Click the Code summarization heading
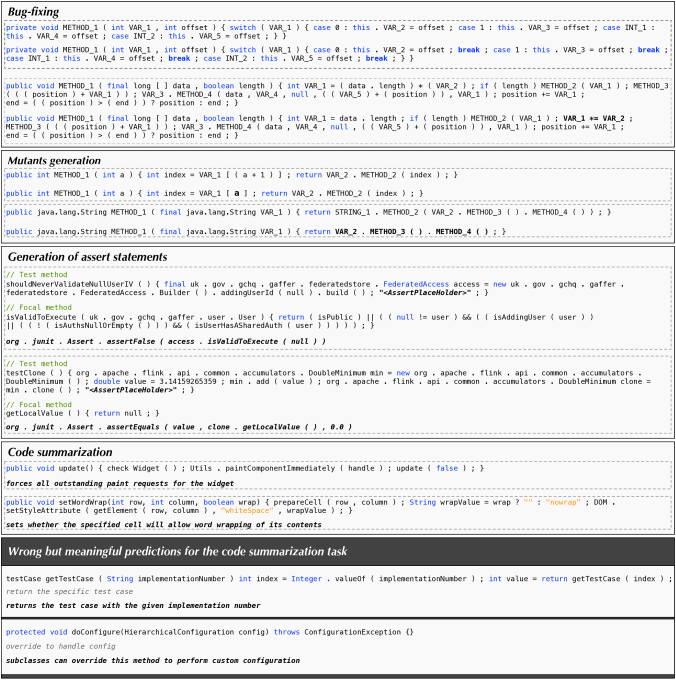 (60, 452)
